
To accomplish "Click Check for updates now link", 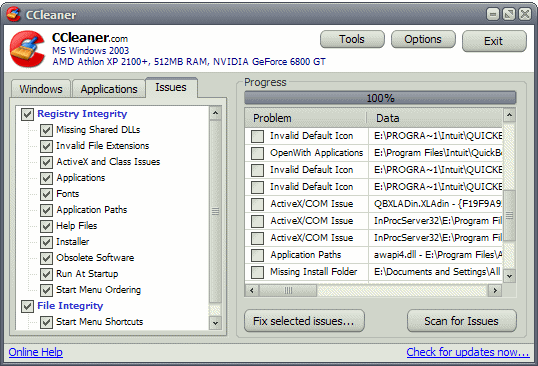I will (468, 352).
